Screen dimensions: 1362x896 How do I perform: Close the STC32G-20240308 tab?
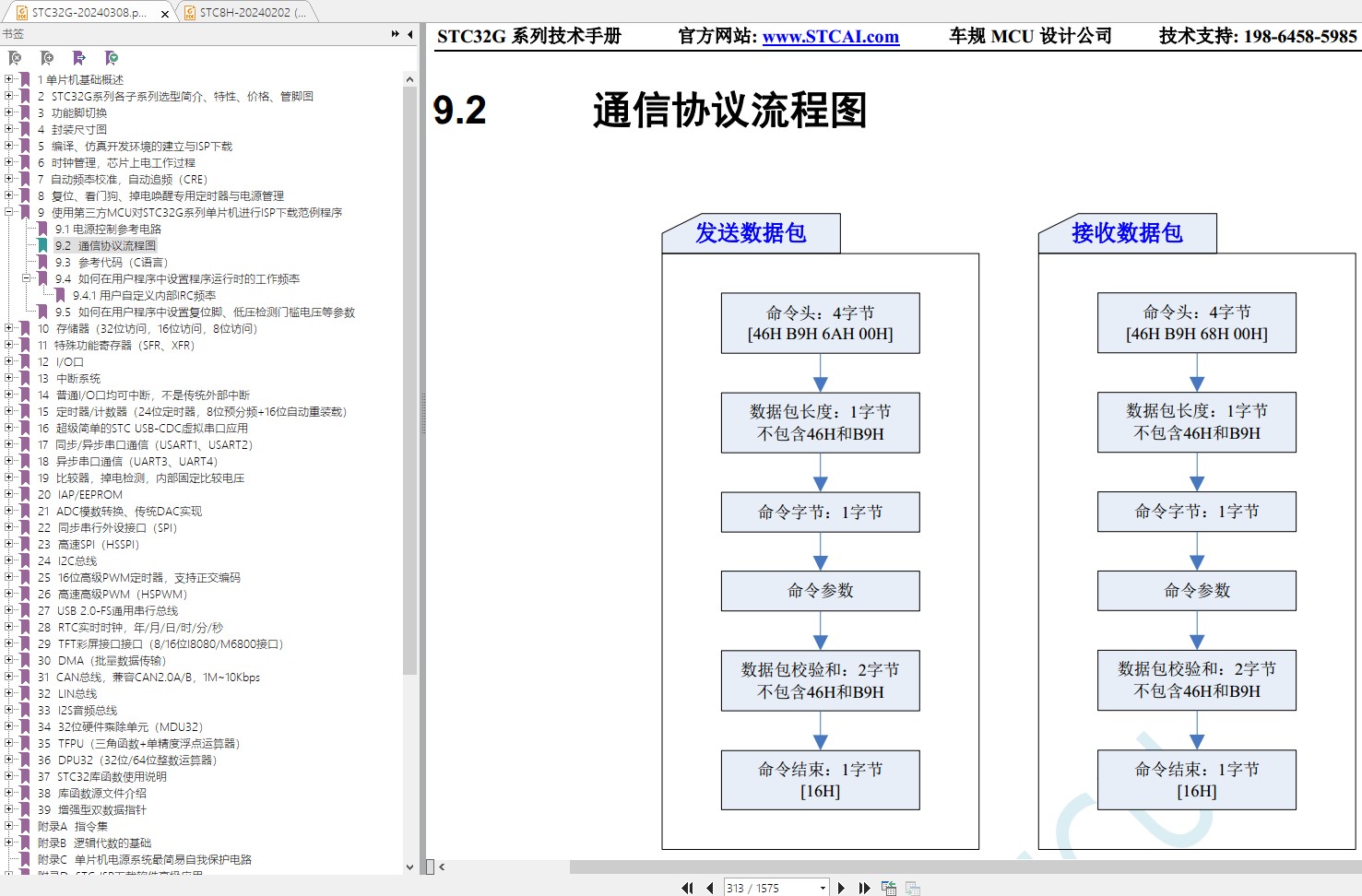point(165,13)
